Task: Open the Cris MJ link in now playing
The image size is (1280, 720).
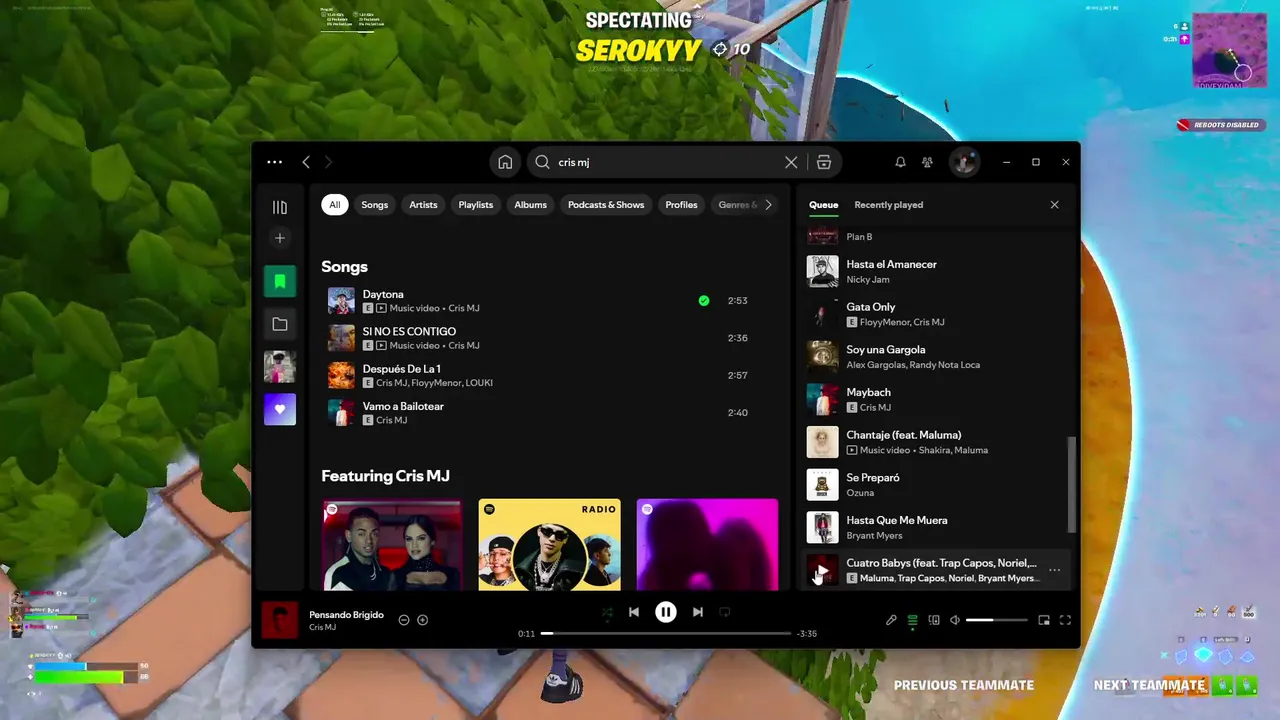Action: point(322,628)
